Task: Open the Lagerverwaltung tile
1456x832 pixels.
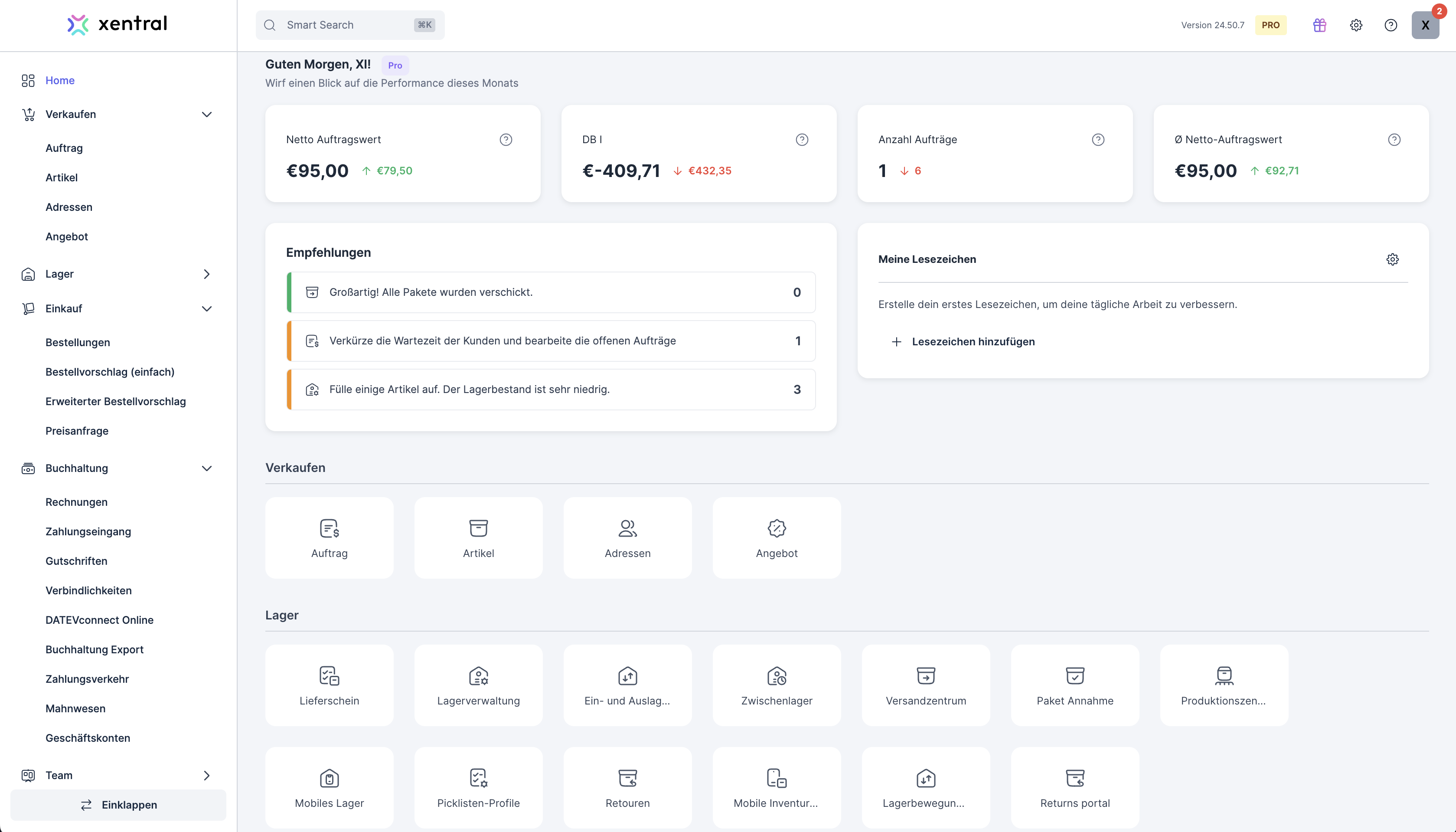Action: 479,685
